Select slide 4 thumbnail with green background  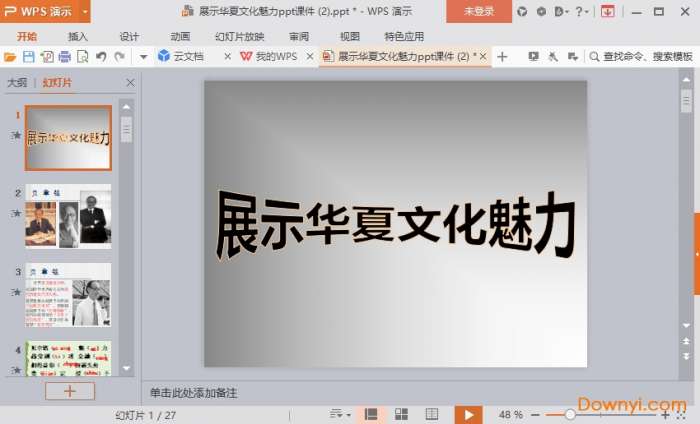click(x=68, y=358)
